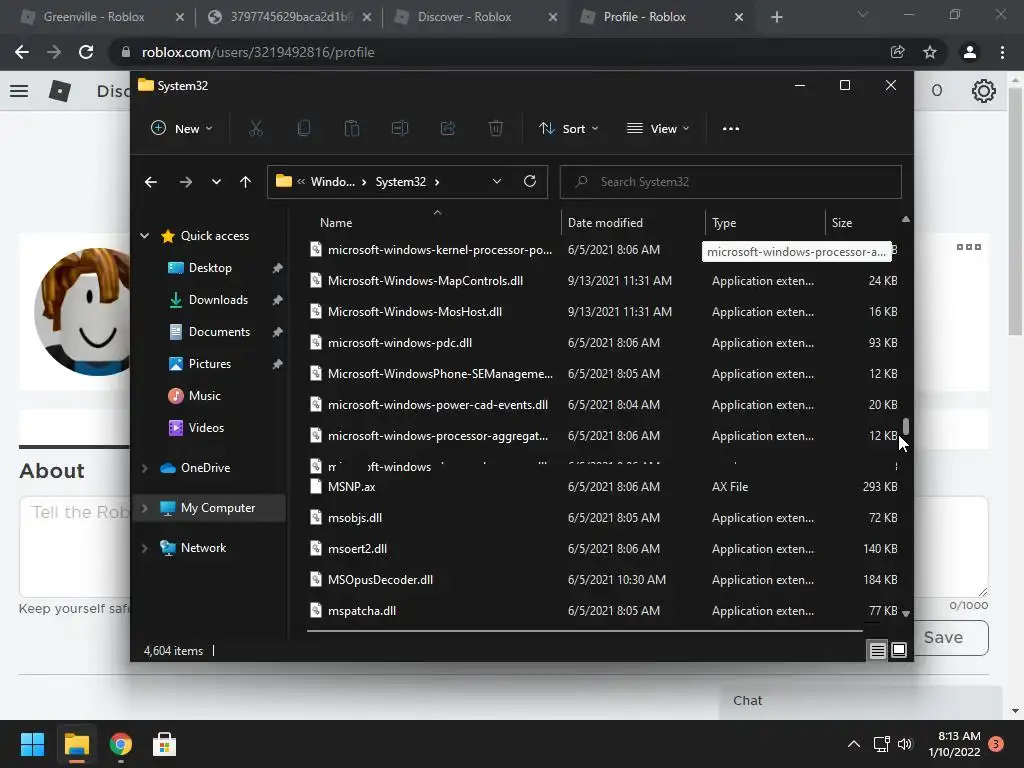The image size is (1024, 768).
Task: Switch to details view icon in status bar
Action: coord(877,650)
